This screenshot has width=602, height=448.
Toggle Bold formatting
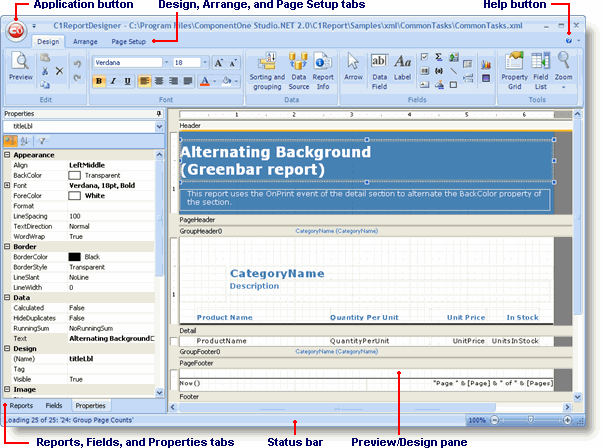click(99, 80)
